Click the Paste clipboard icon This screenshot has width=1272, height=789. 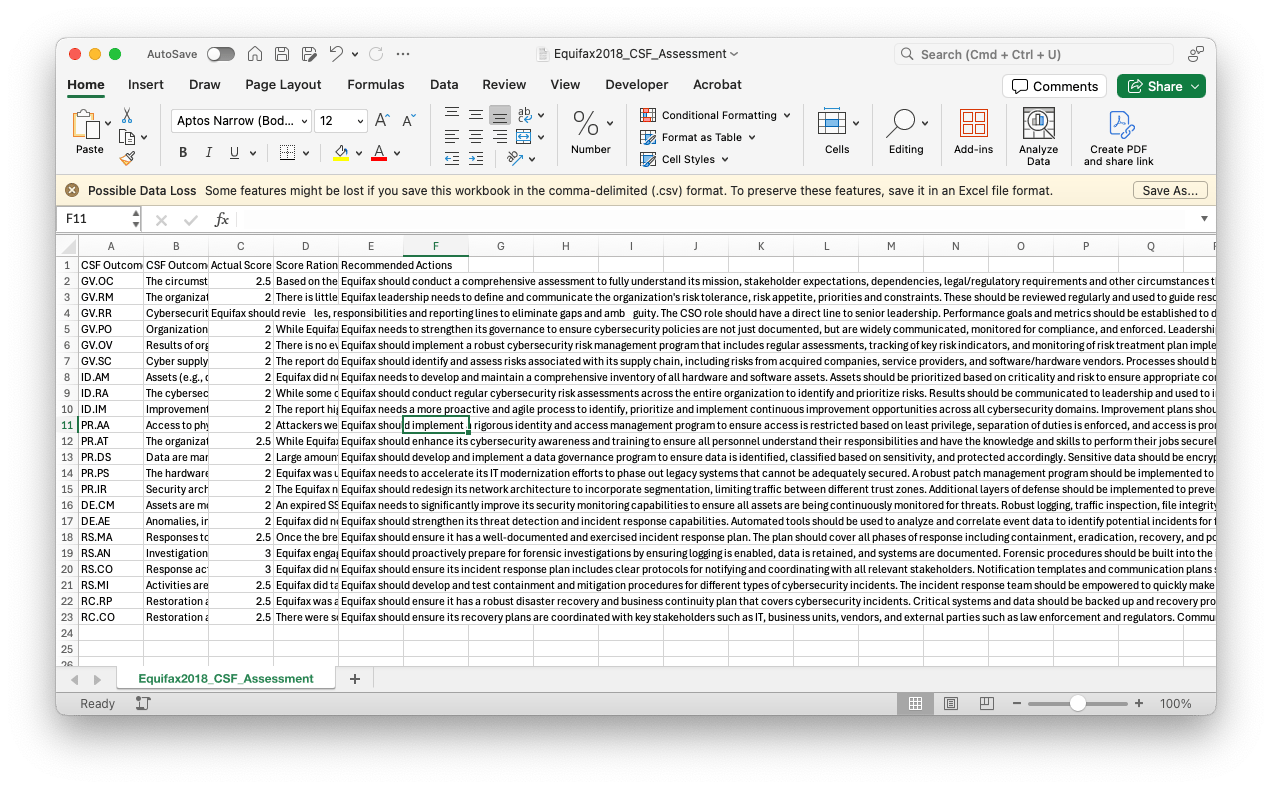pyautogui.click(x=87, y=125)
